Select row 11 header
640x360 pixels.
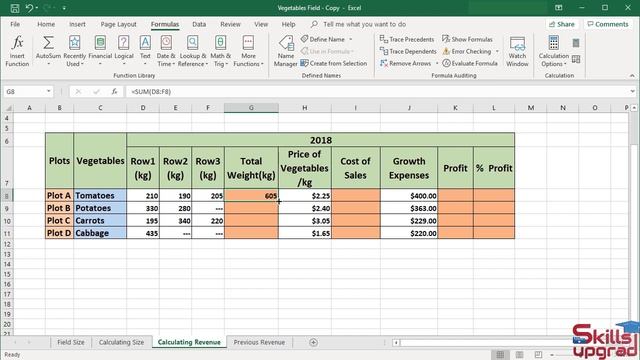click(x=7, y=233)
